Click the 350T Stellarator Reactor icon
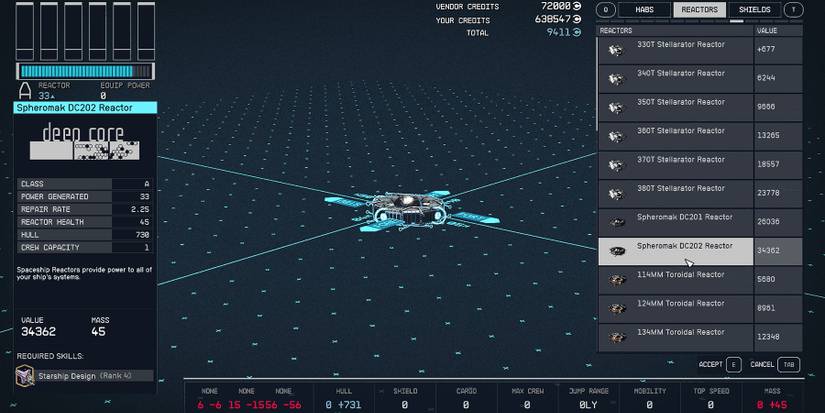 [x=616, y=108]
